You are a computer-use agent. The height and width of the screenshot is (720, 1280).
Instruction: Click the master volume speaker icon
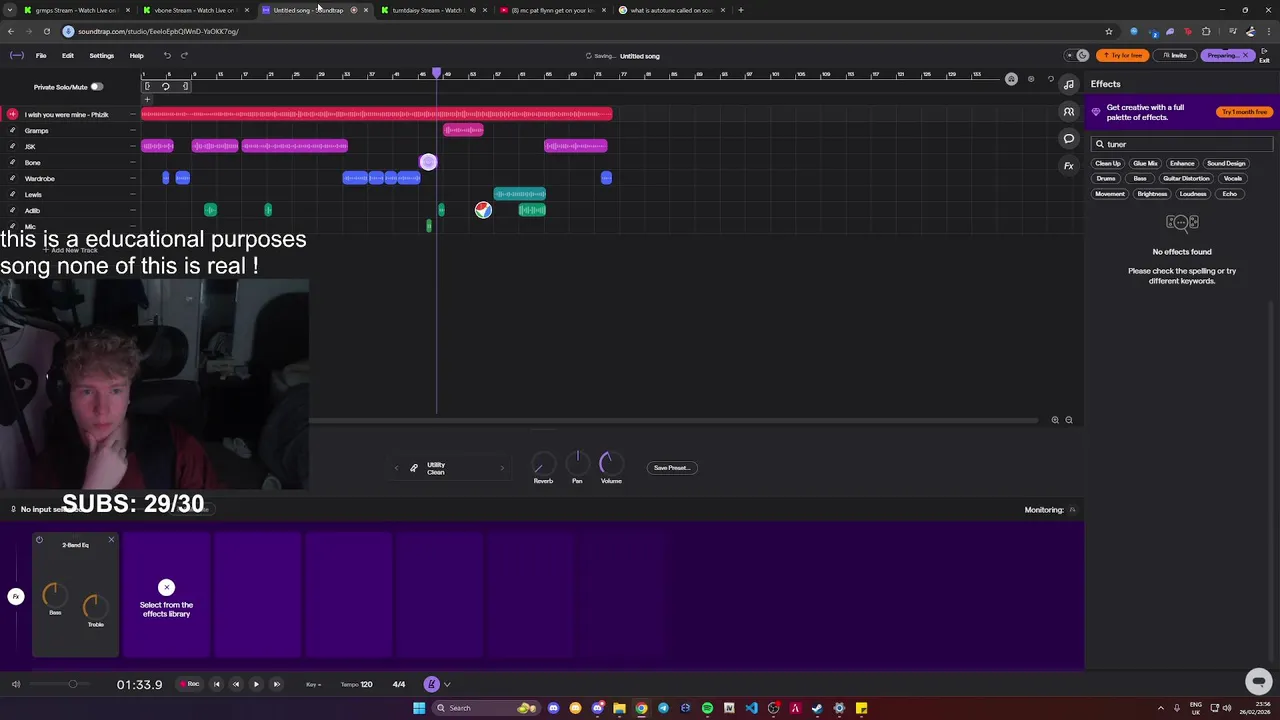(x=15, y=684)
